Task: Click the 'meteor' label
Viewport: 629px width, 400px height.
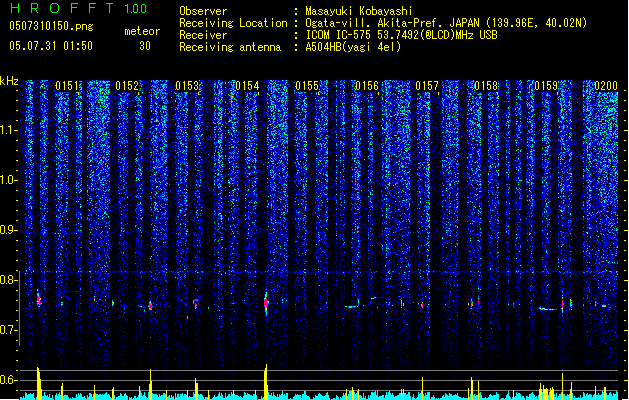Action: pos(142,31)
